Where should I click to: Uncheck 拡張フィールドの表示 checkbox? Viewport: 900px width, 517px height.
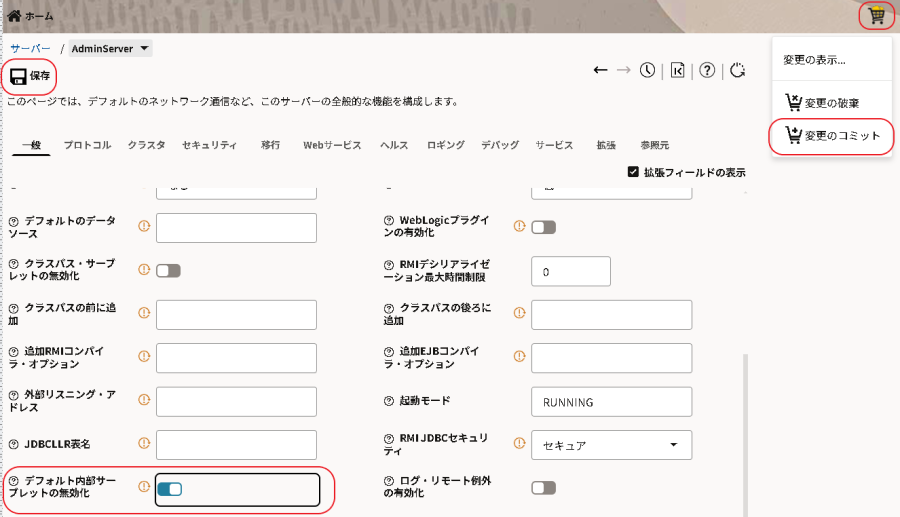pos(633,172)
